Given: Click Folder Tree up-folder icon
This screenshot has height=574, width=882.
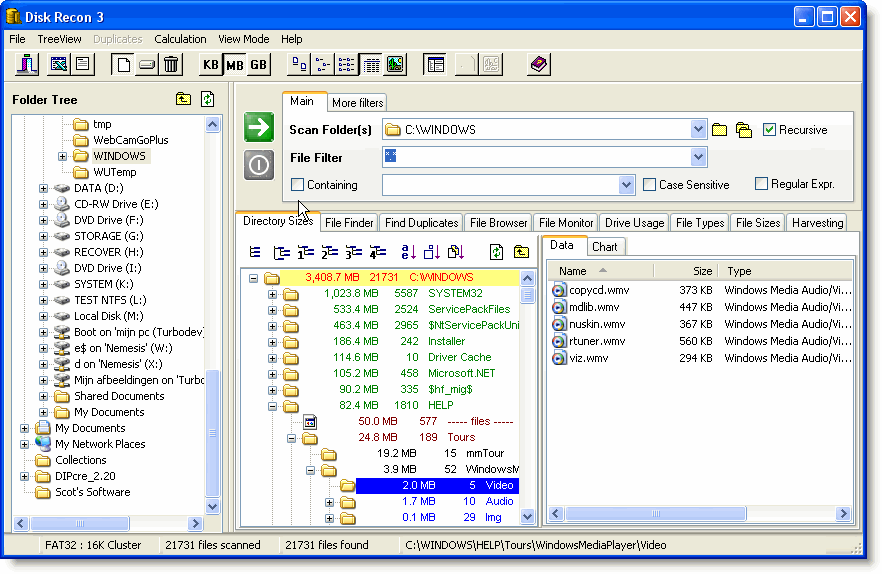Looking at the screenshot, I should coord(183,99).
